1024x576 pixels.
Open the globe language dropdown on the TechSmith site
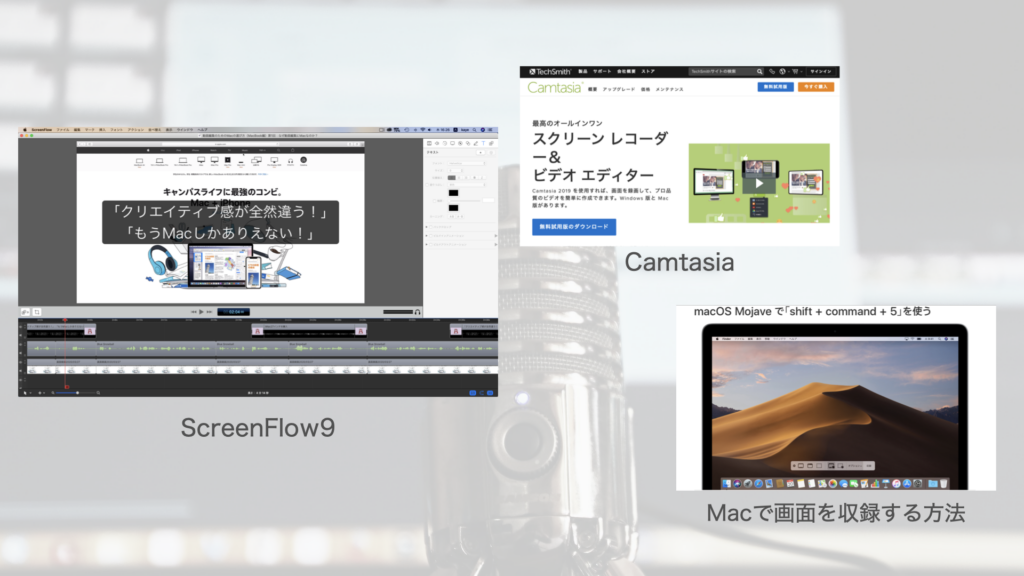coord(782,71)
